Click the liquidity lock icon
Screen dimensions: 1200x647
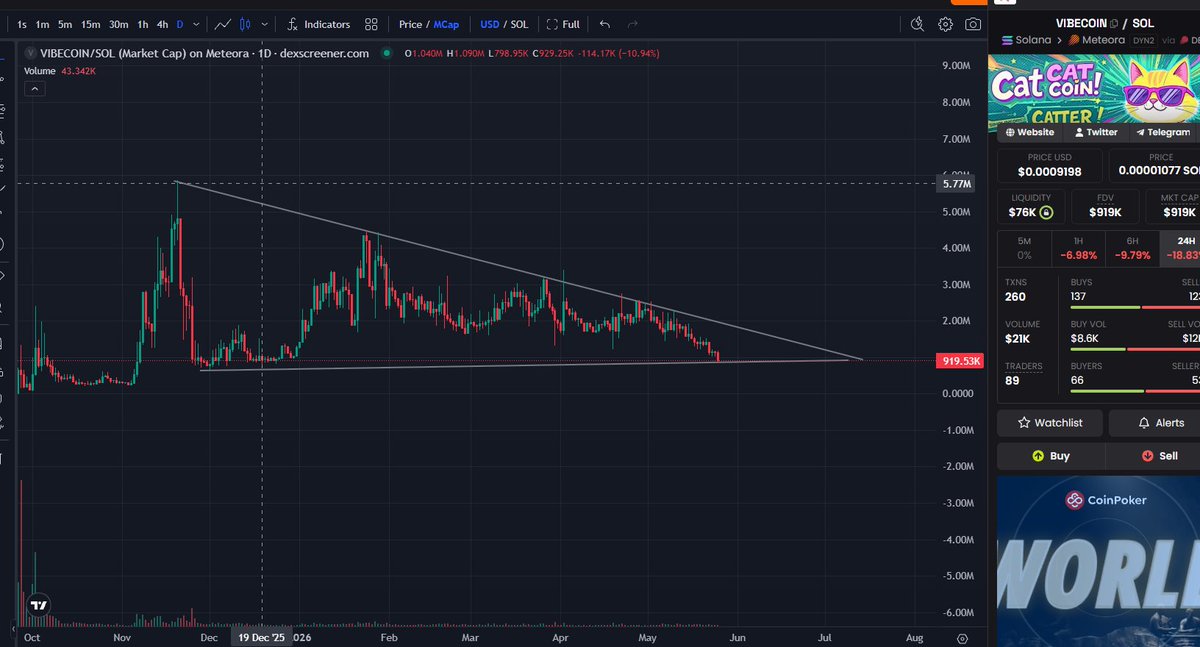coord(1046,213)
